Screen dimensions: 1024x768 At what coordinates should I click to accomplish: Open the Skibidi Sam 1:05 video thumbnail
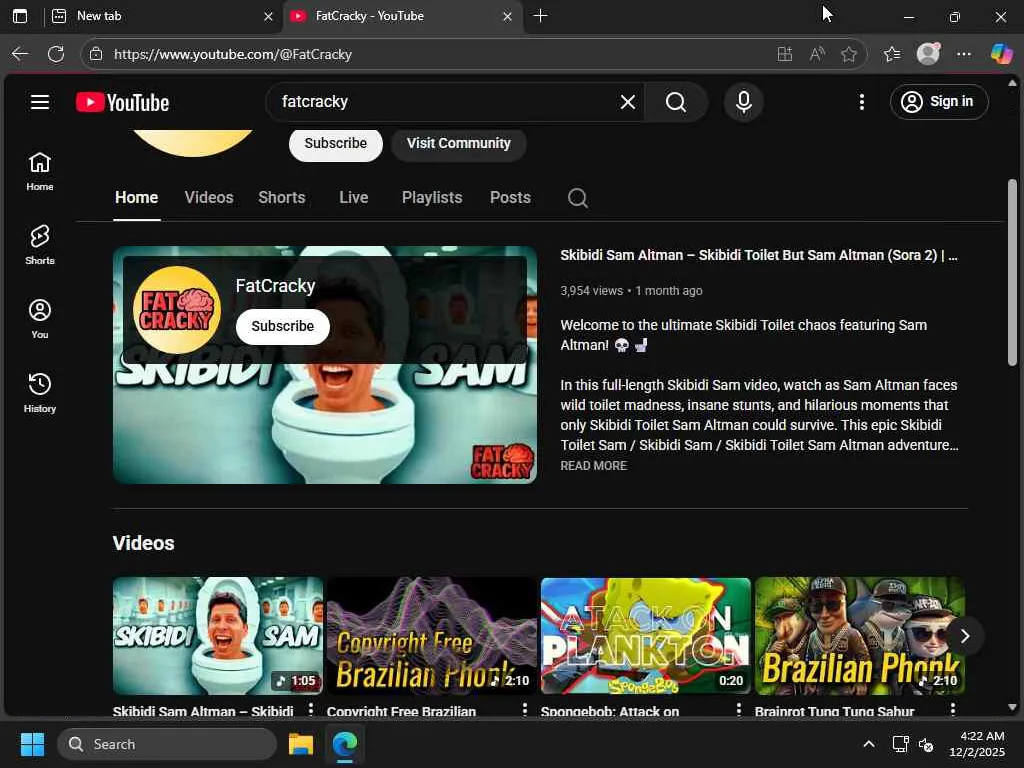click(217, 636)
